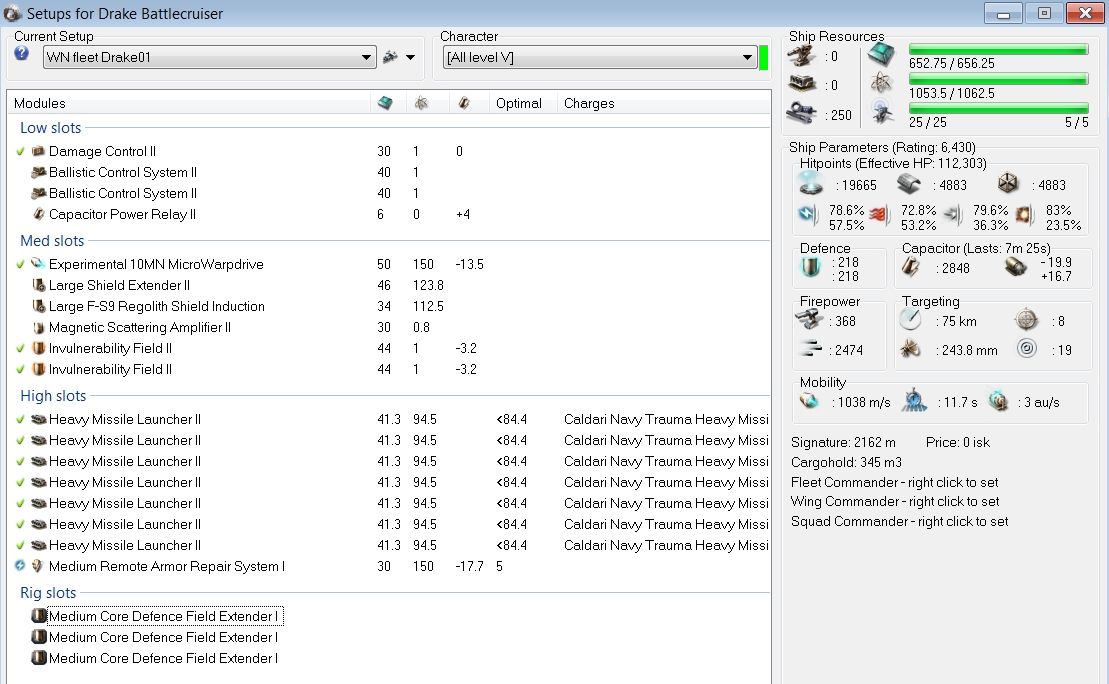The width and height of the screenshot is (1109, 684).
Task: Click the Modules column header
Action: click(40, 103)
